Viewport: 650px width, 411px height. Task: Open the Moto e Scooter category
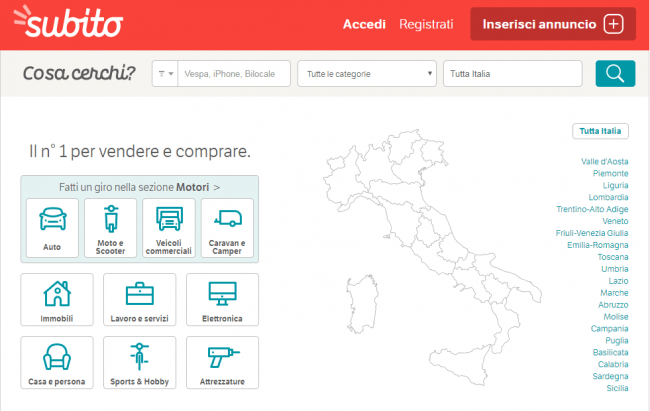pyautogui.click(x=110, y=228)
